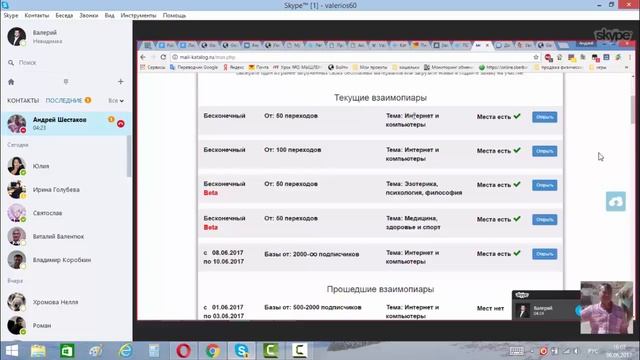Click Валерий's profile avatar at top
This screenshot has height=360, width=640.
[17, 36]
